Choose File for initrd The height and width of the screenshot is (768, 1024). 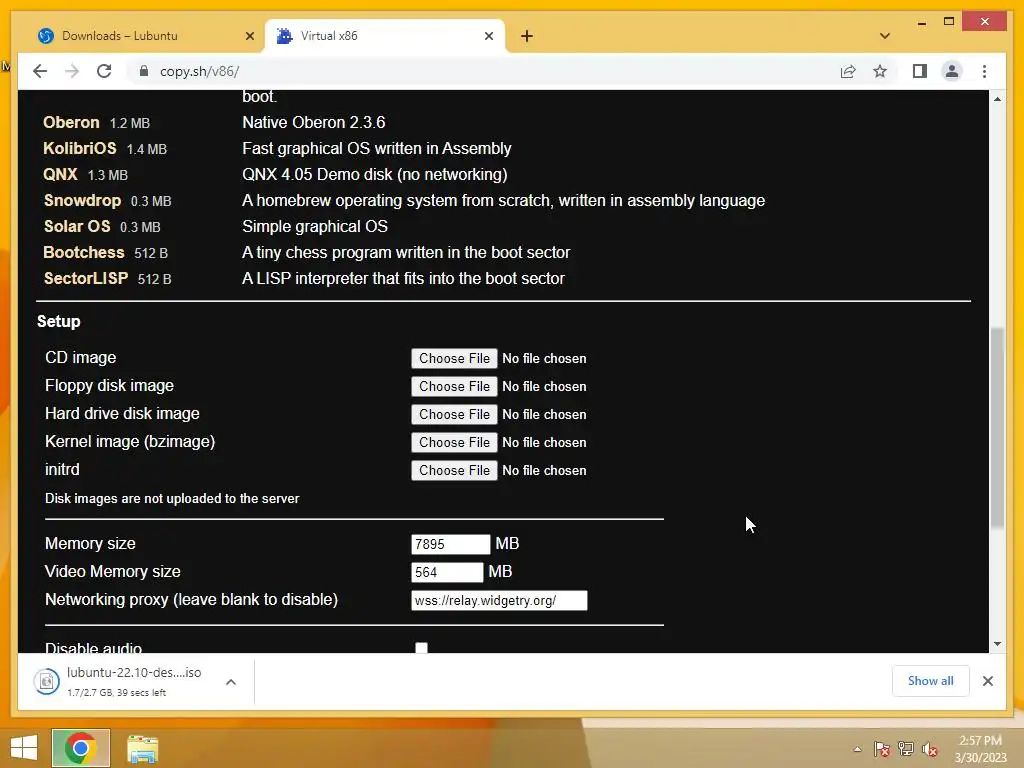[x=455, y=470]
